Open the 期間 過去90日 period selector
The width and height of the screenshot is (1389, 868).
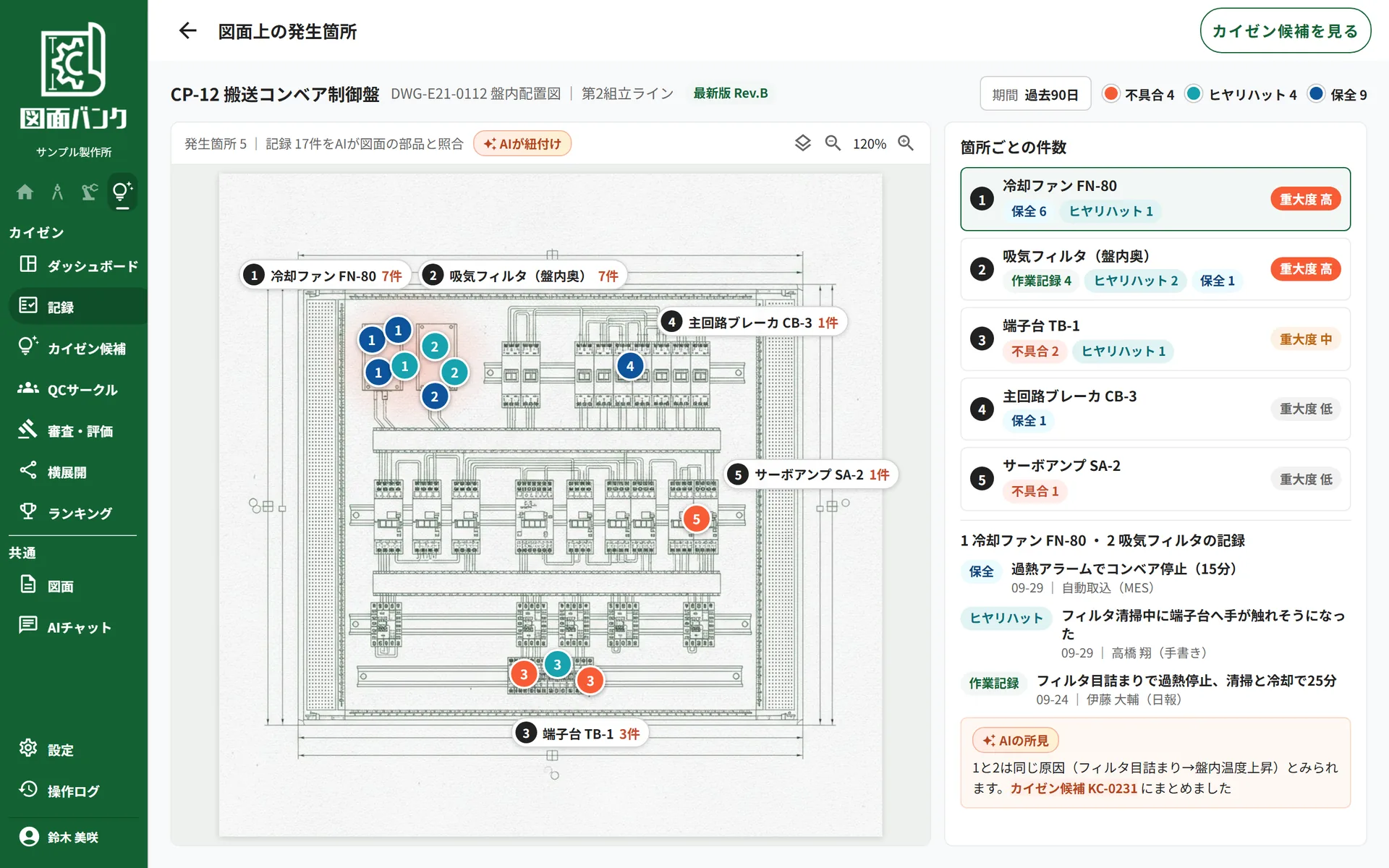point(1035,94)
